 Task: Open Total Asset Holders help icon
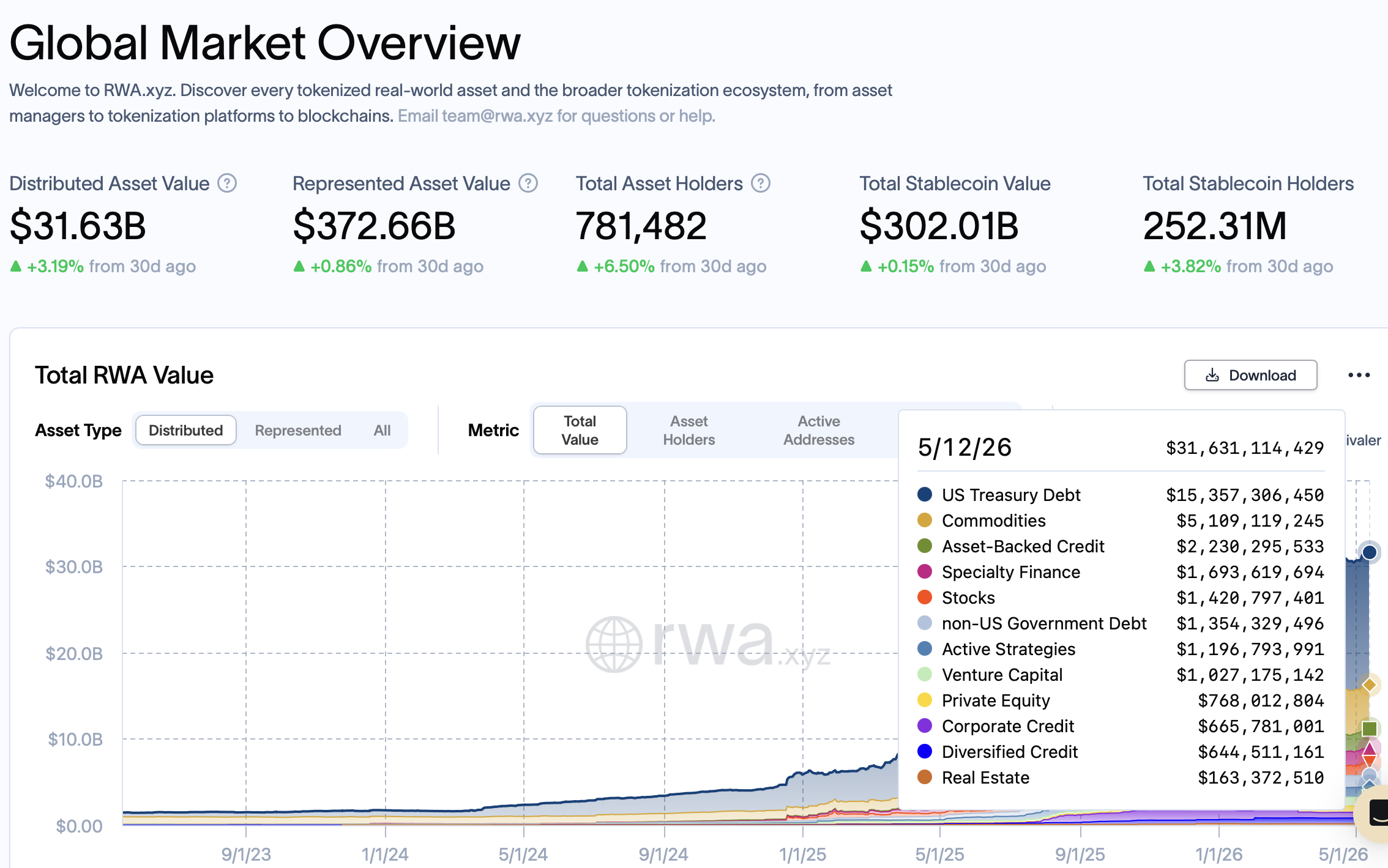click(x=761, y=184)
